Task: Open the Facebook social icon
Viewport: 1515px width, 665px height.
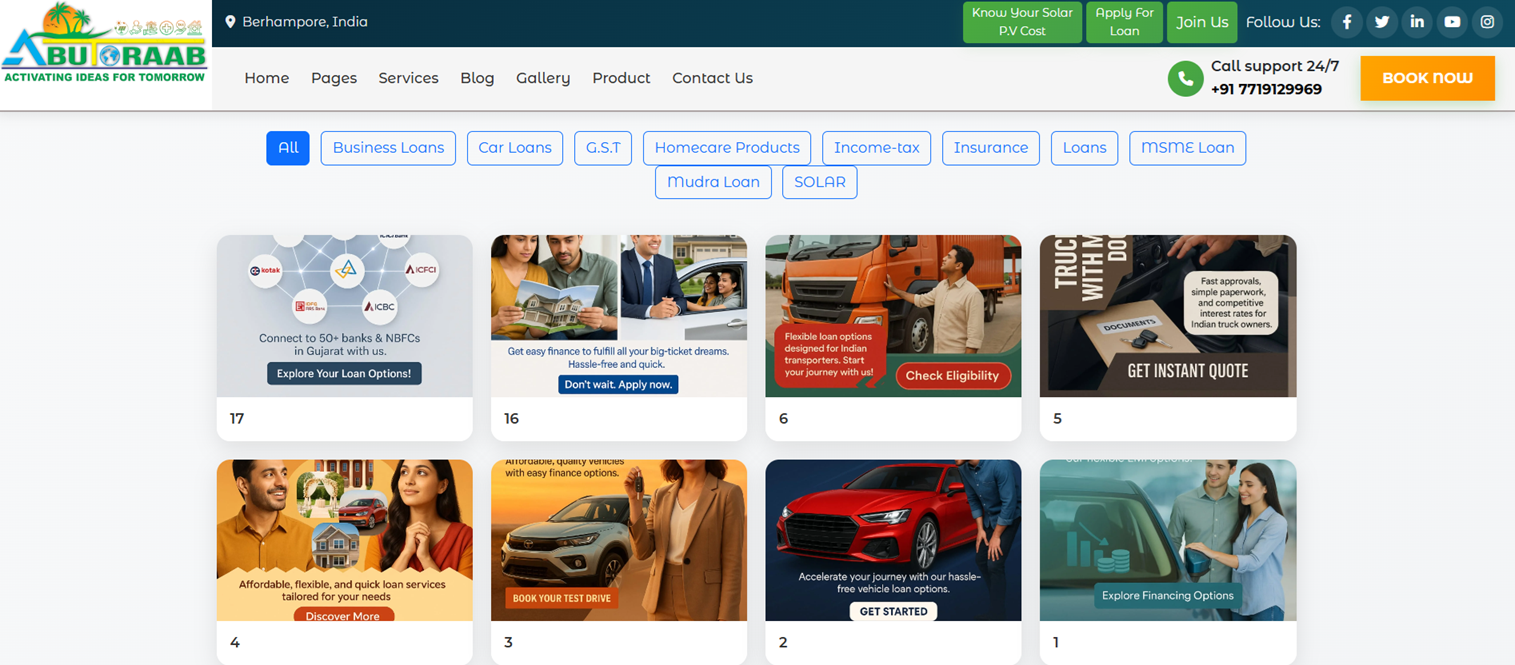Action: click(x=1347, y=22)
